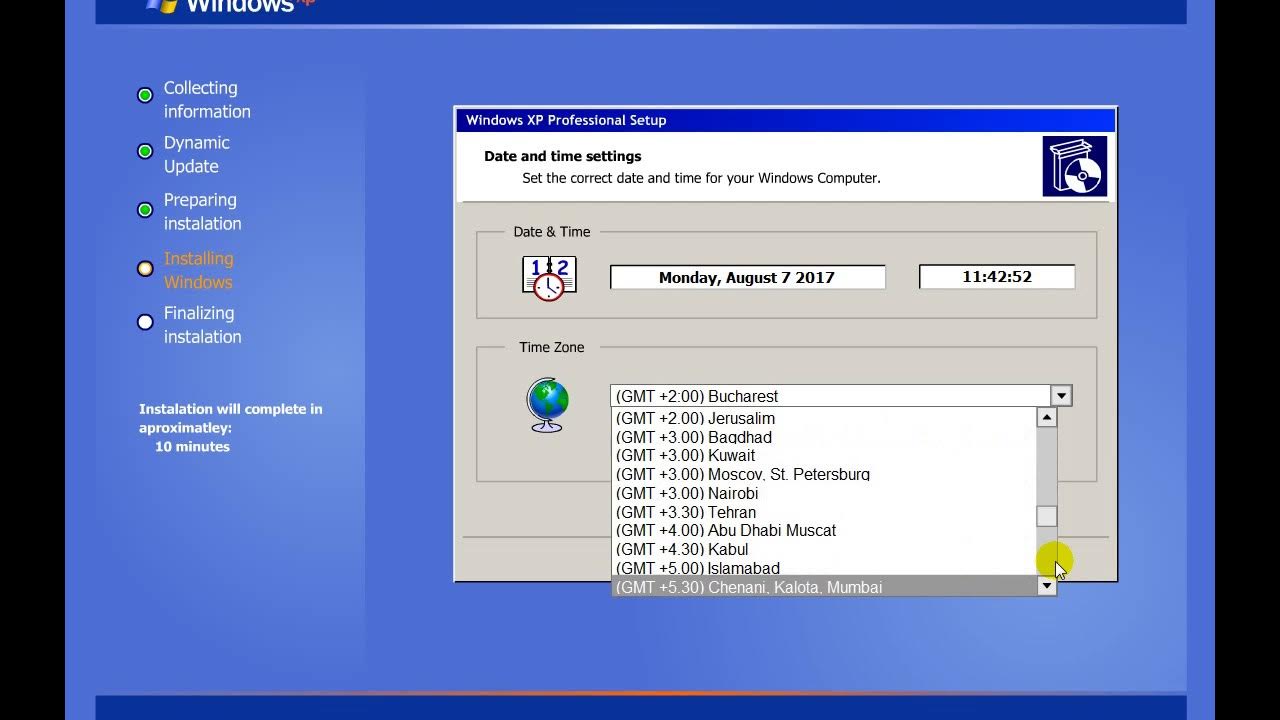
Task: Select (GMT +4.00) Abu Dhabi Muscat
Action: pyautogui.click(x=824, y=530)
